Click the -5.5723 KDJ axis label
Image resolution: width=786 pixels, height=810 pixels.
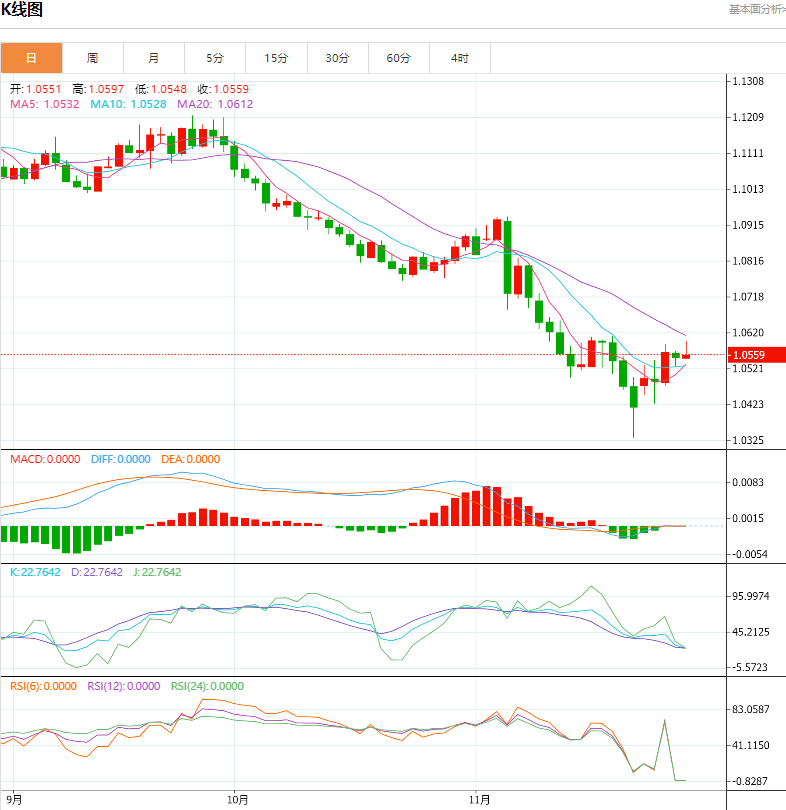click(x=750, y=667)
